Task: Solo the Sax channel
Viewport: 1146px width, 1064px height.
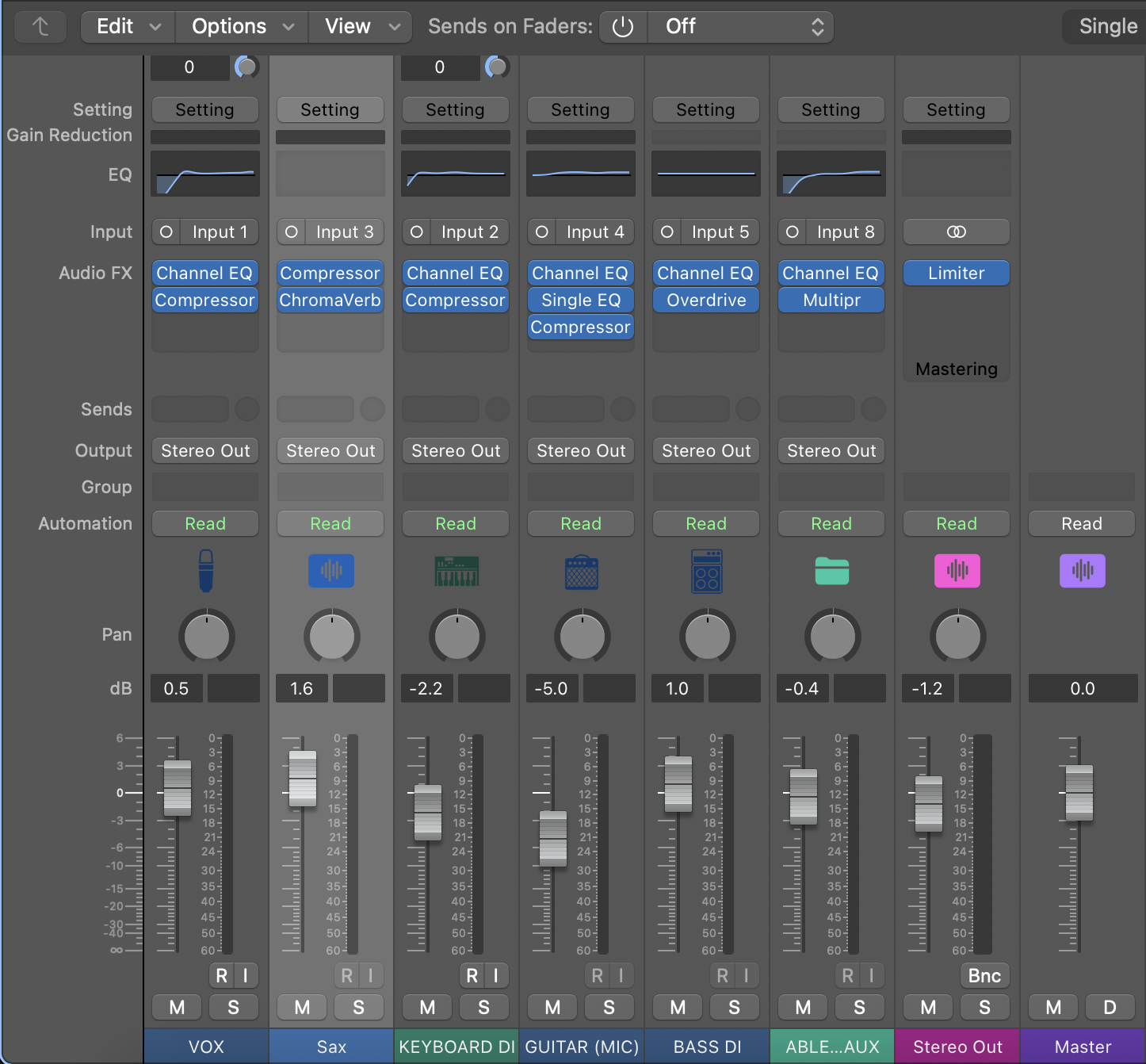Action: coord(359,1008)
